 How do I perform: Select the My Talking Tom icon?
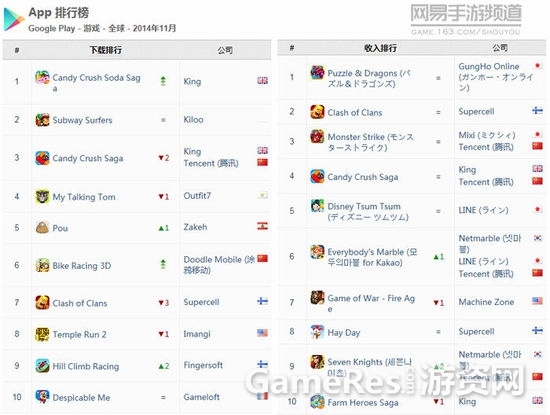point(42,196)
